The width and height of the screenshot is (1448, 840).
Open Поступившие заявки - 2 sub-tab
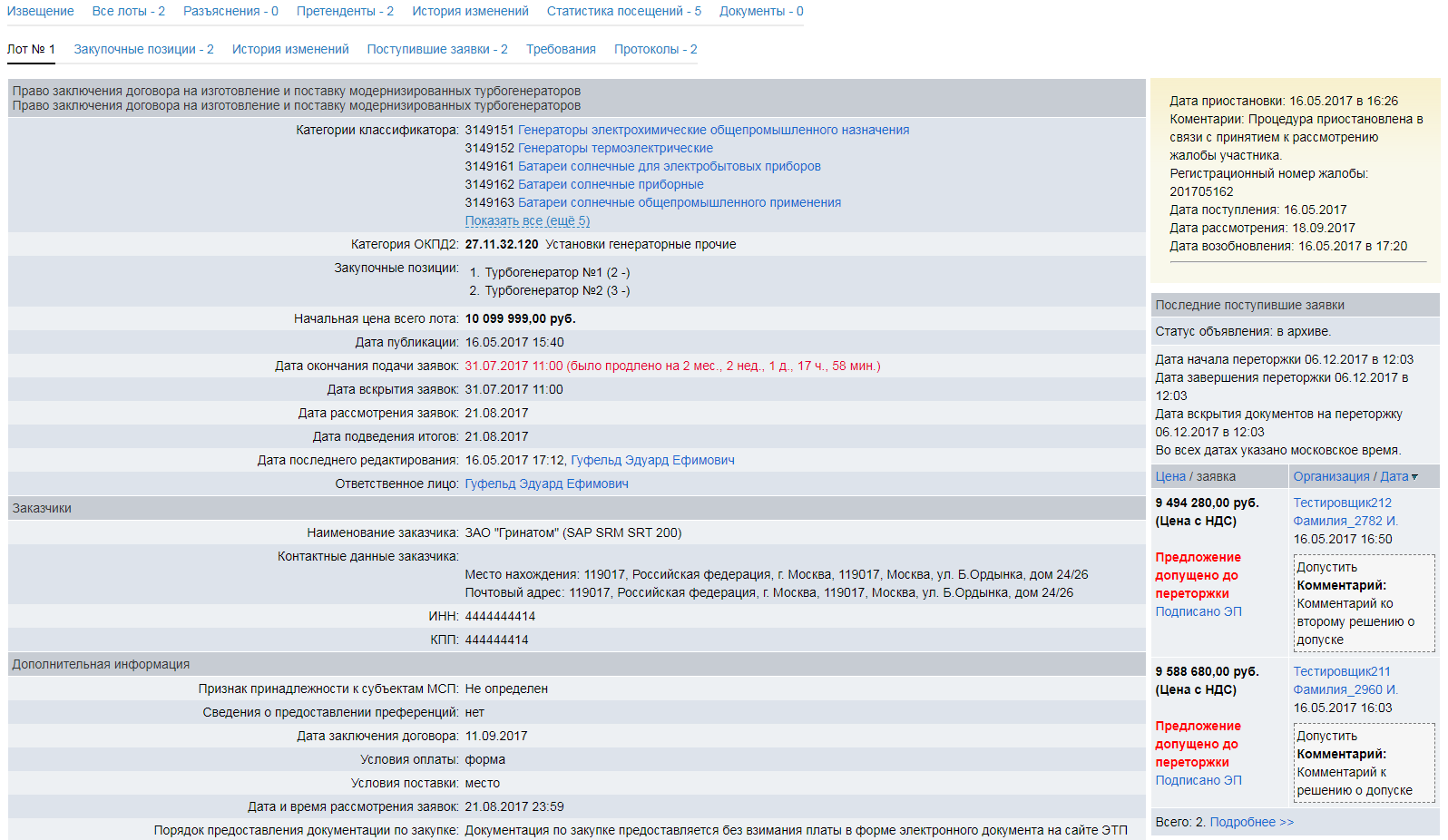(436, 50)
